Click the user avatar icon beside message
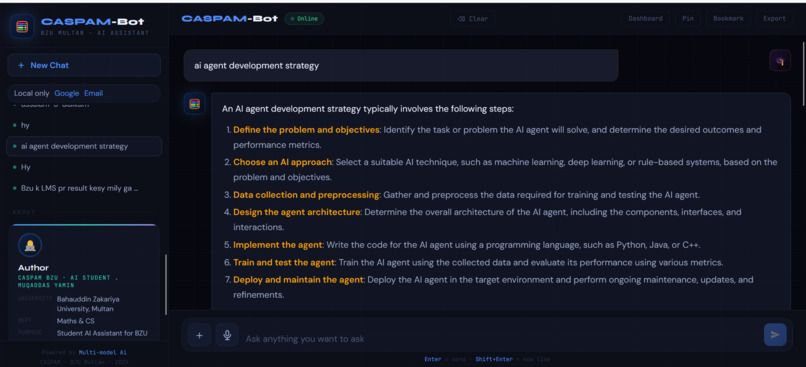Viewport: 806px width, 367px height. (780, 61)
